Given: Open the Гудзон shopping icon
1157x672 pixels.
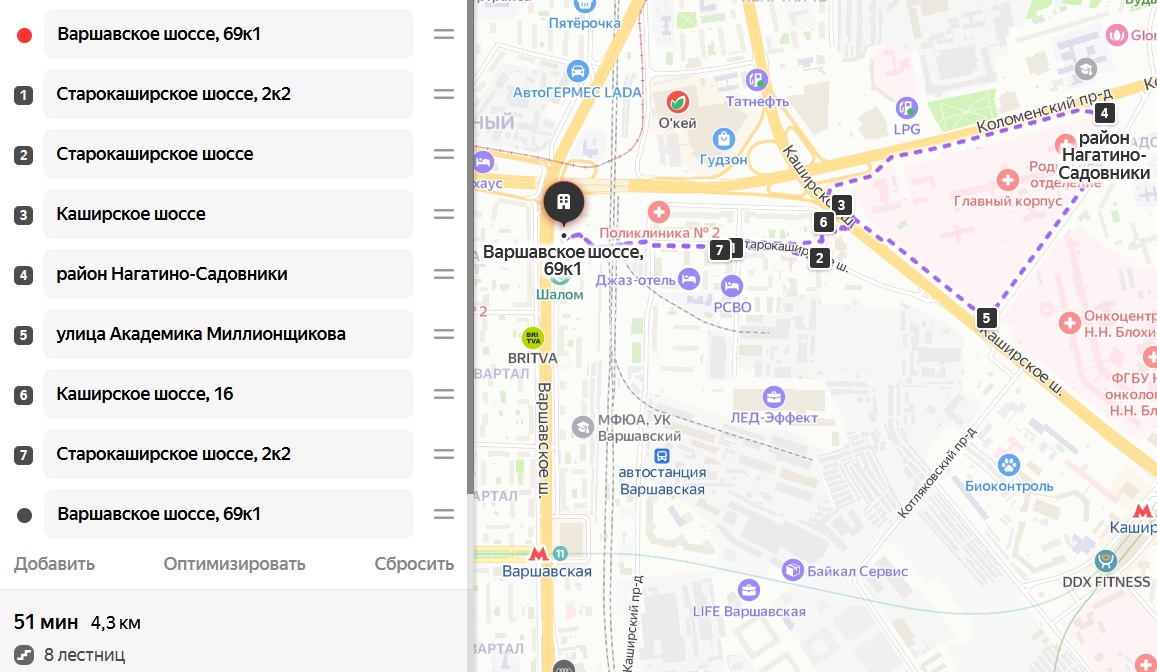Looking at the screenshot, I should (723, 139).
